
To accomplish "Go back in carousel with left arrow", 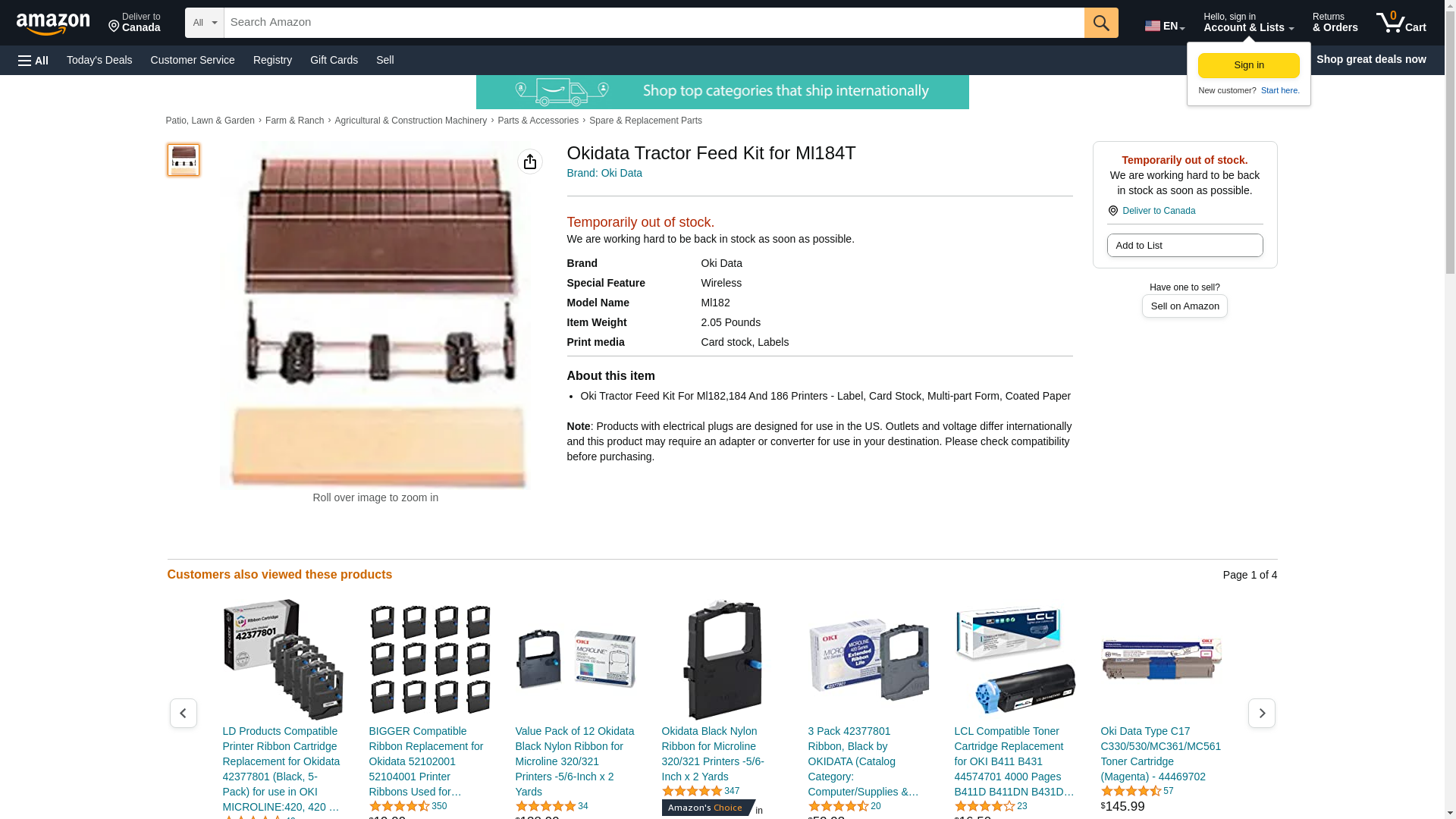I will (x=183, y=713).
